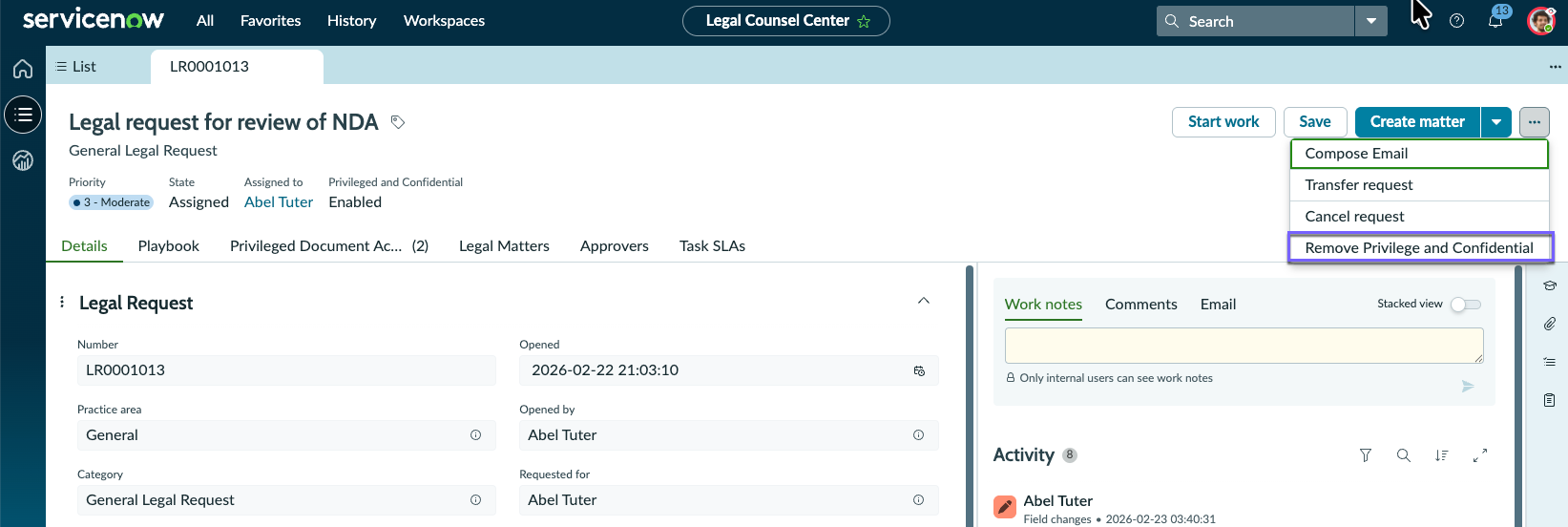
Task: Select the Email tab in activity
Action: [1218, 305]
